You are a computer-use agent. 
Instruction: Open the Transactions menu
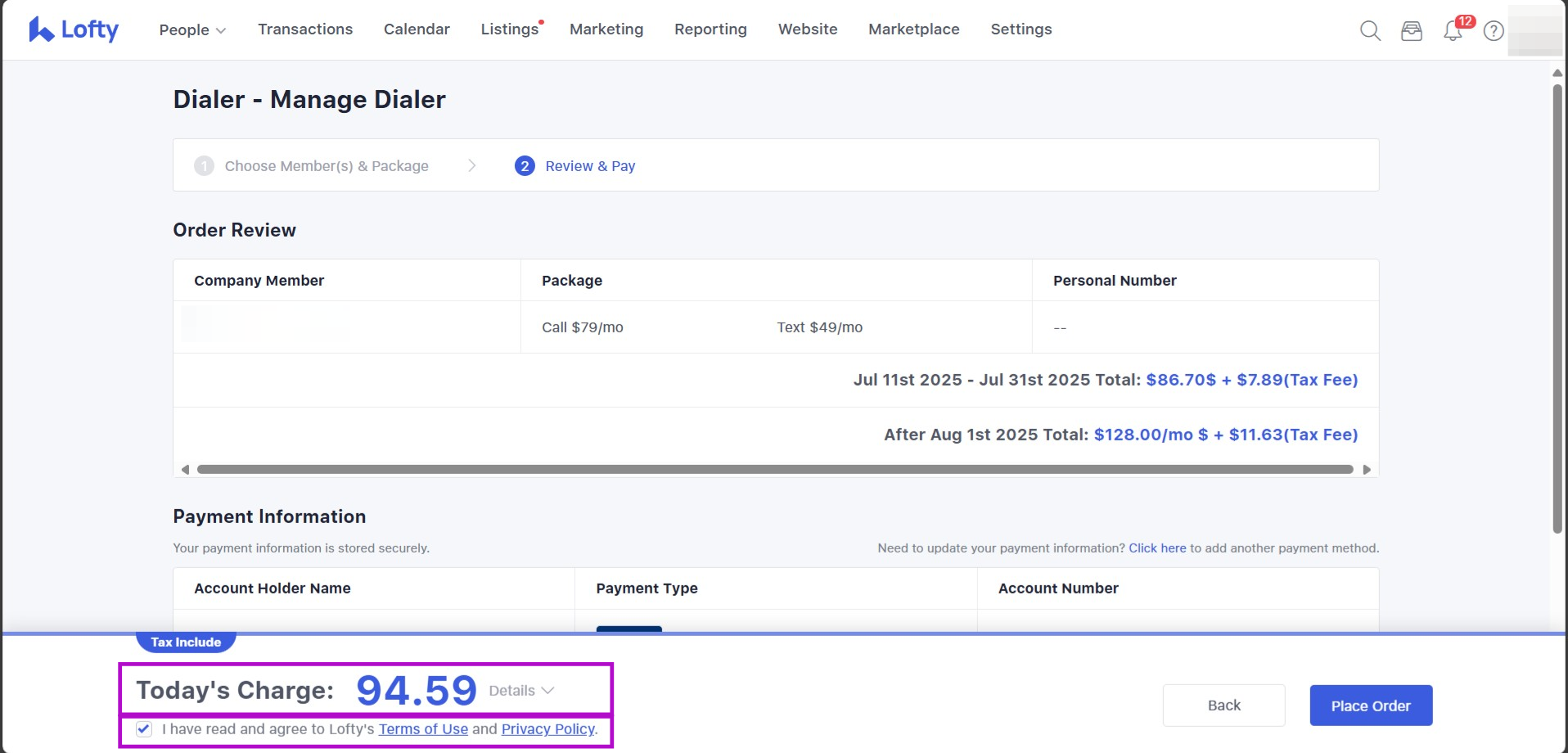(x=305, y=29)
